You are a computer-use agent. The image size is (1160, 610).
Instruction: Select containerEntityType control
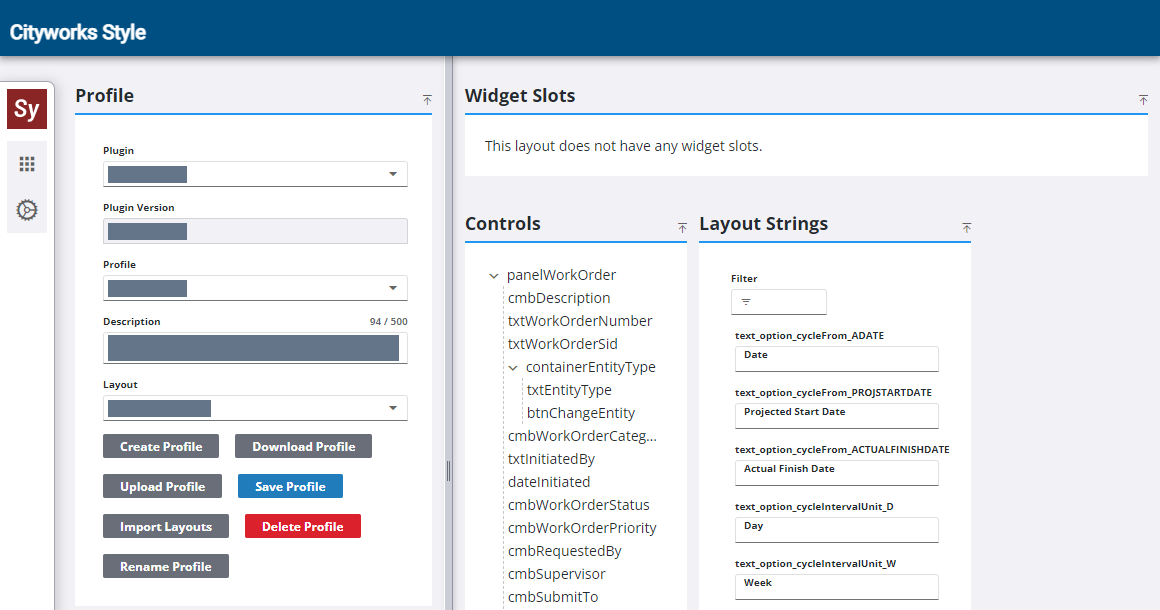(590, 367)
